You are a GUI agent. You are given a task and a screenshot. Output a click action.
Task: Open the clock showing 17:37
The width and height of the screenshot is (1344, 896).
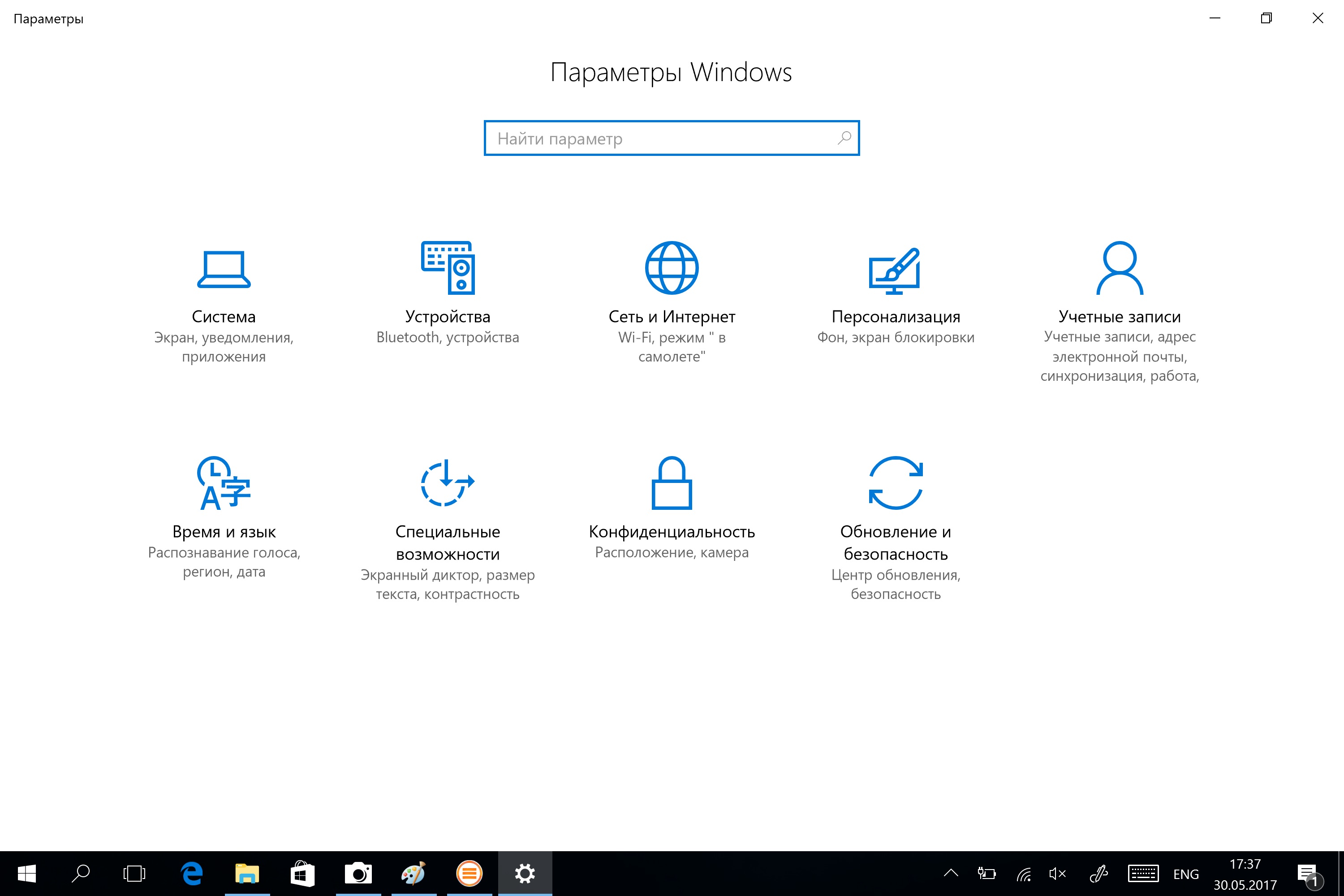click(x=1245, y=874)
